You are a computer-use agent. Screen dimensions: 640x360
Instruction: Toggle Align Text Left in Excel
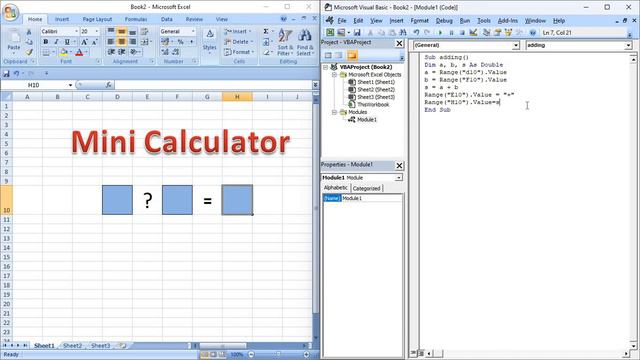111,42
